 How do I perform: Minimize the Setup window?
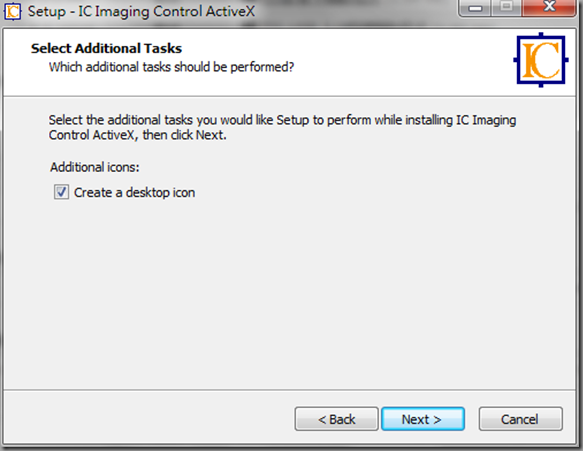475,7
